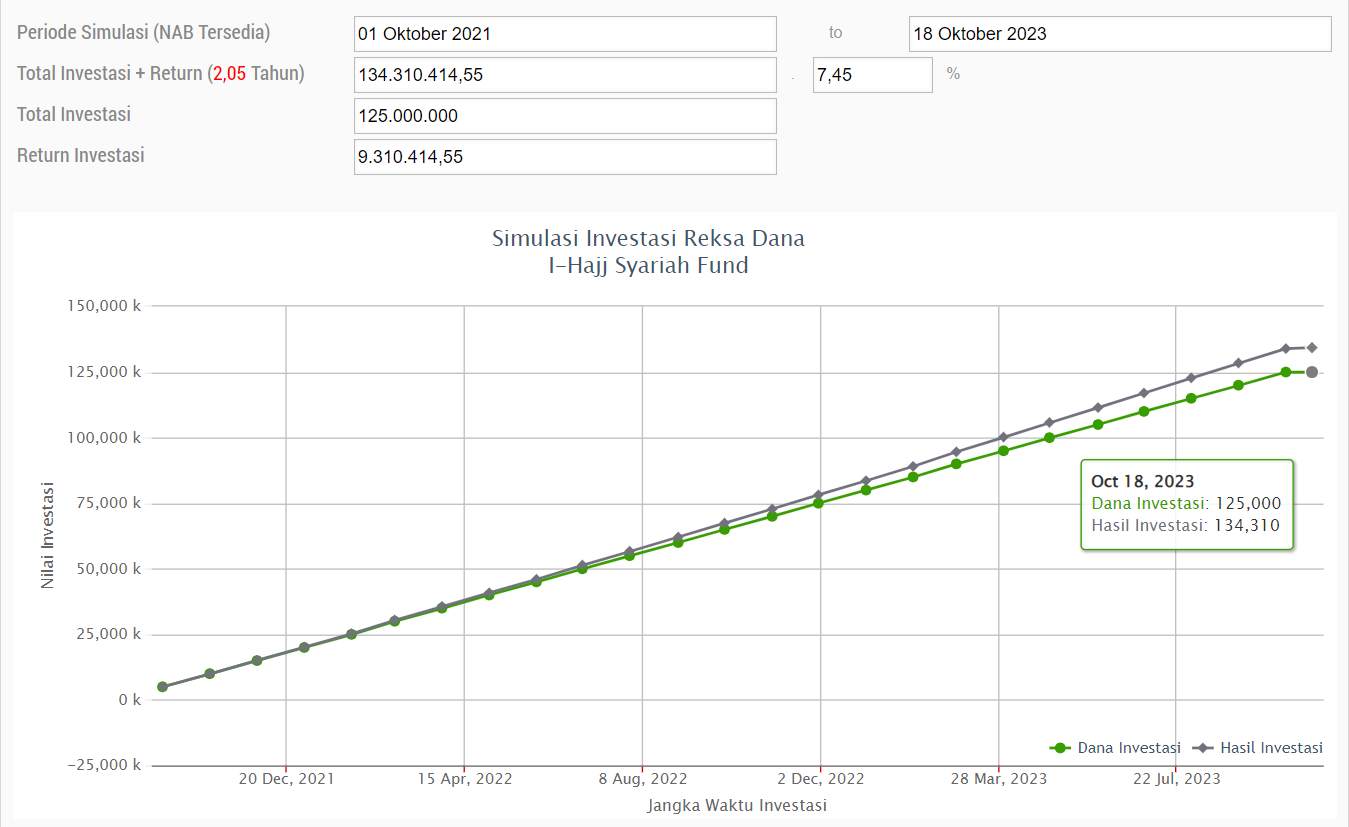Image resolution: width=1349 pixels, height=827 pixels.
Task: Toggle Hasil Investasi series in chart legend
Action: pos(1257,748)
